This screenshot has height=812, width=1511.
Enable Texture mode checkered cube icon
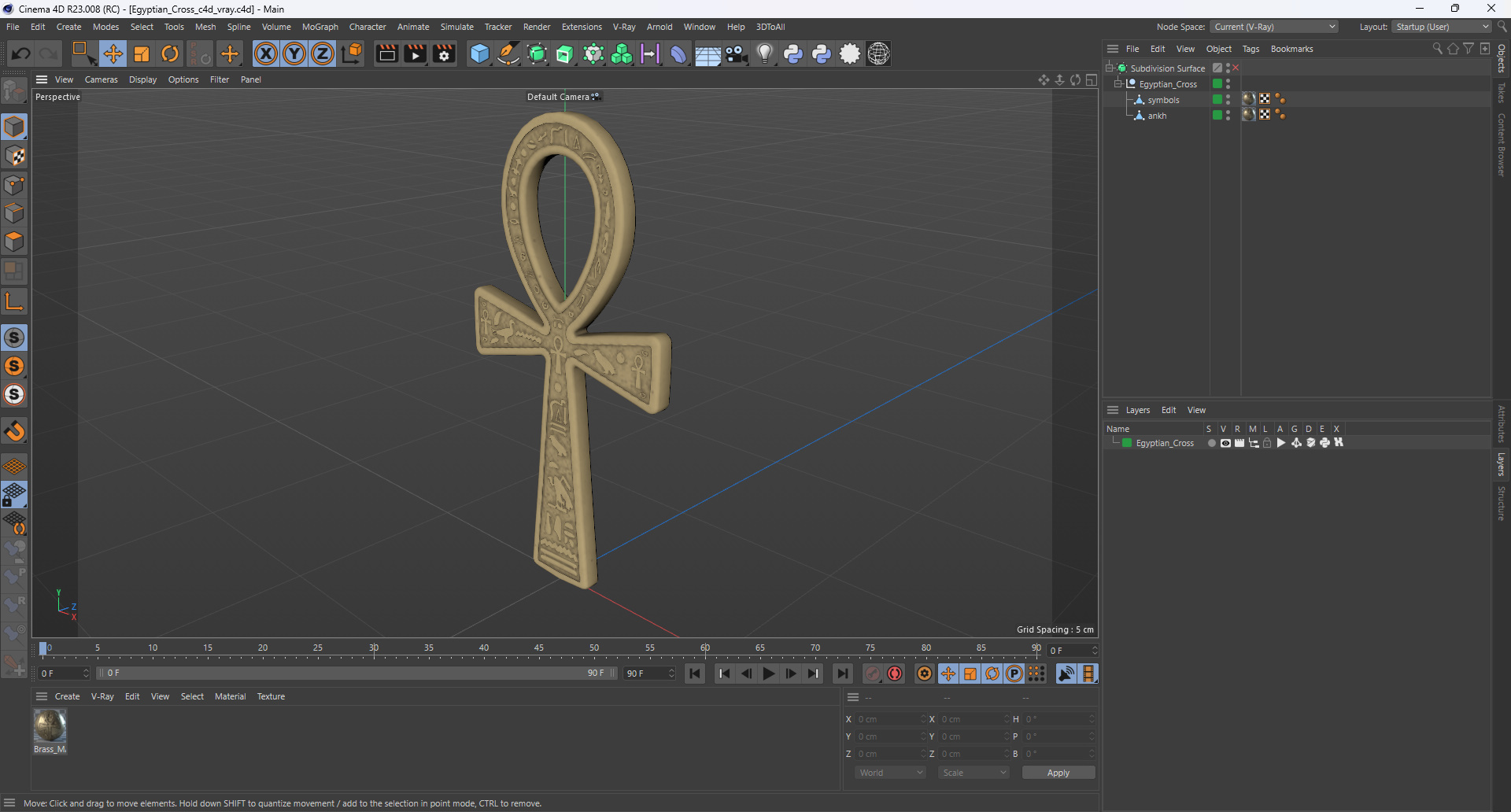[x=14, y=156]
